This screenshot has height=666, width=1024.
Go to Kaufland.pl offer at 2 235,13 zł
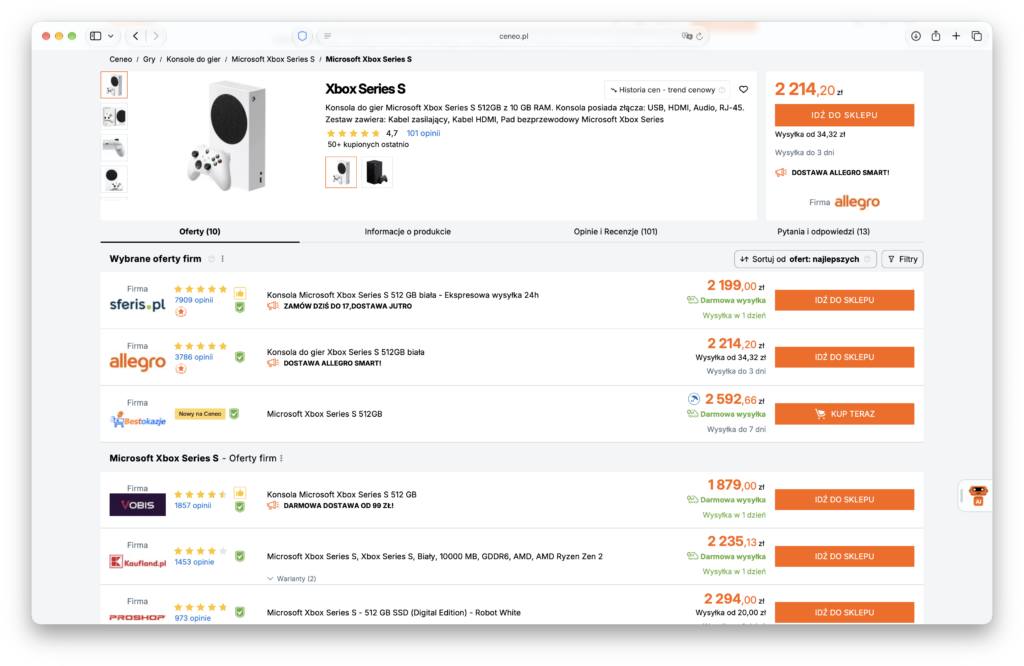(844, 556)
